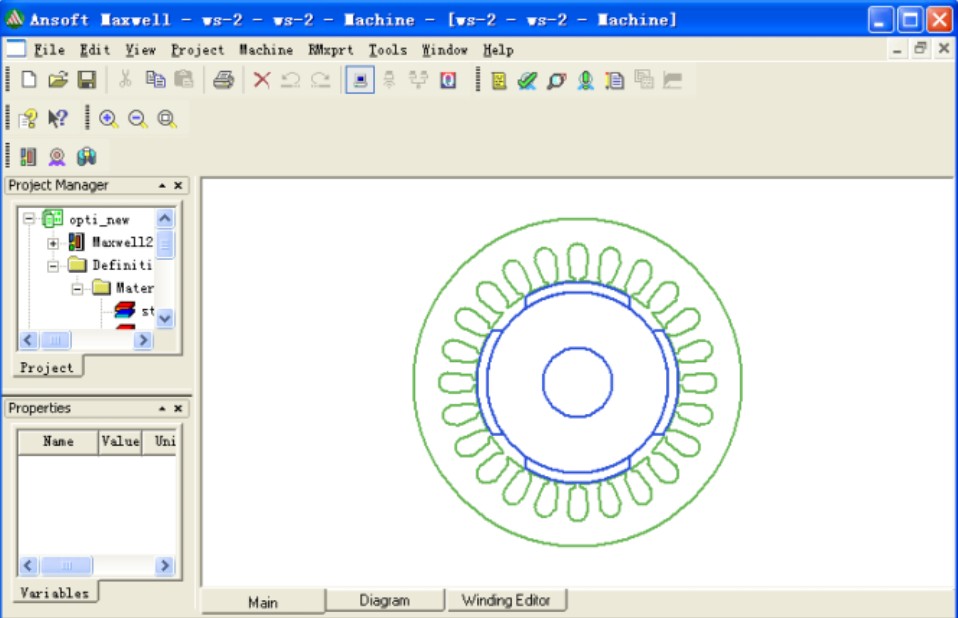Click the What's This pointer help icon
Viewport: 958px width, 618px height.
coord(58,118)
